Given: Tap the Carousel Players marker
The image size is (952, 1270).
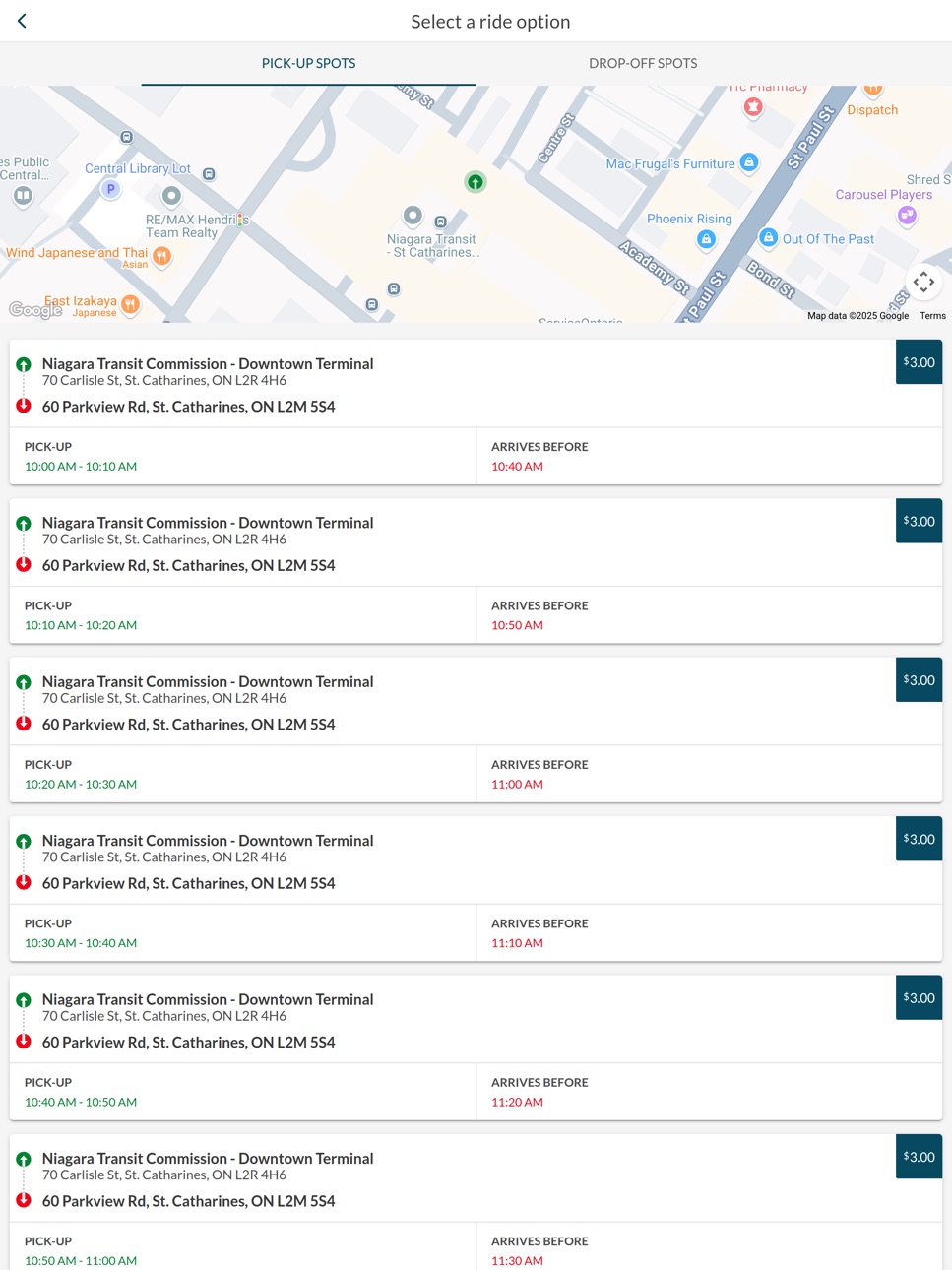Looking at the screenshot, I should (x=907, y=215).
